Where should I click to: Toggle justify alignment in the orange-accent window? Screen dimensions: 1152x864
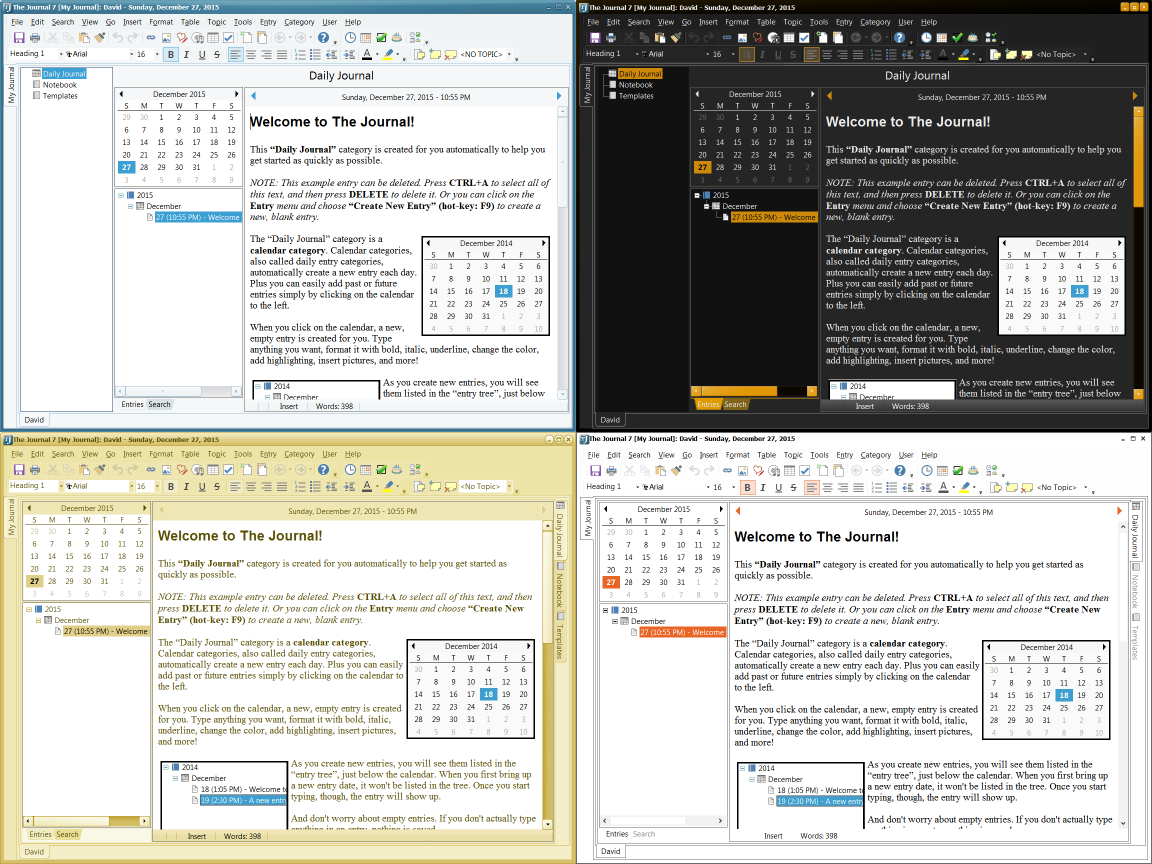[858, 487]
